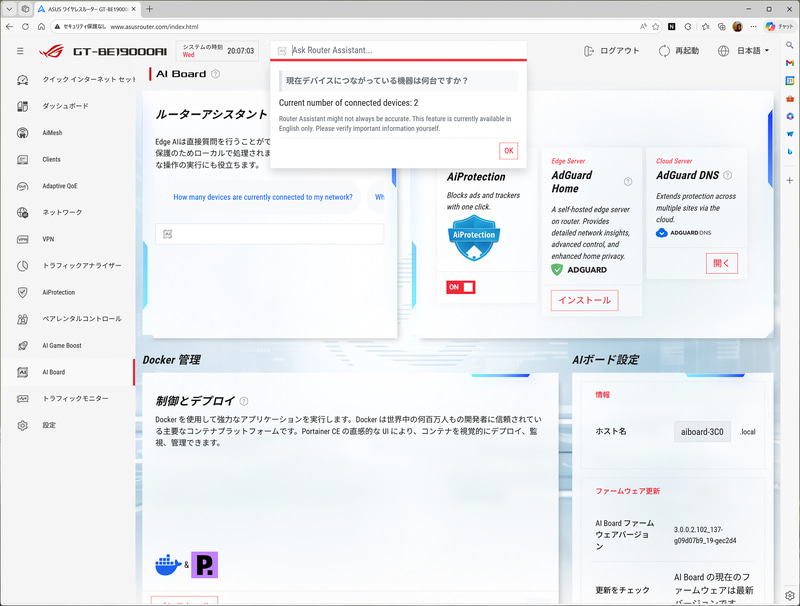Open the ペアレンタルコントロール sidebar icon
Image resolution: width=800 pixels, height=606 pixels.
(x=22, y=319)
